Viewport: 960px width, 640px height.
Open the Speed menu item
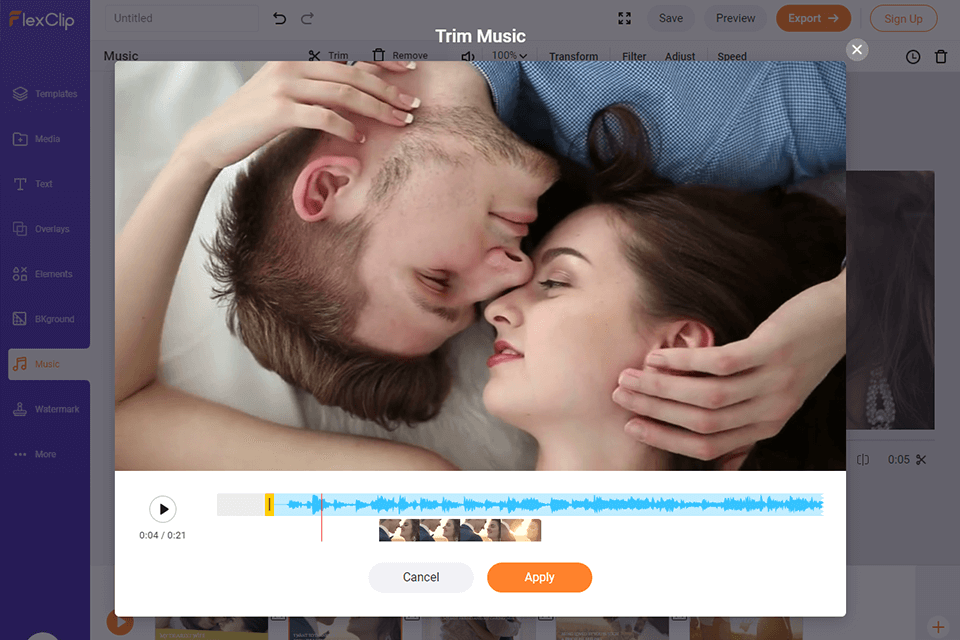click(x=732, y=56)
